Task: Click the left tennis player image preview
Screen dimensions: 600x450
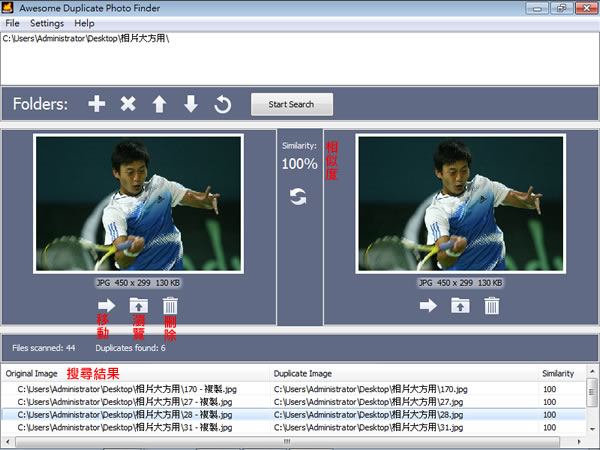Action: (138, 204)
